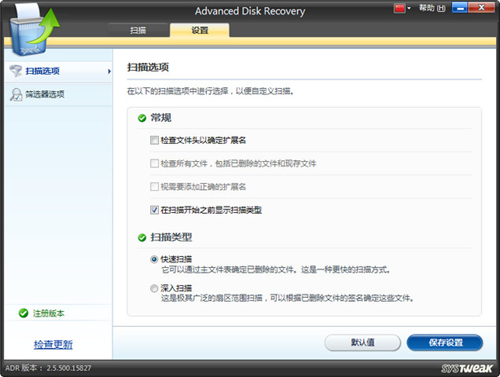Enable 检查文件头以确定扩展名 checkbox

coord(154,140)
